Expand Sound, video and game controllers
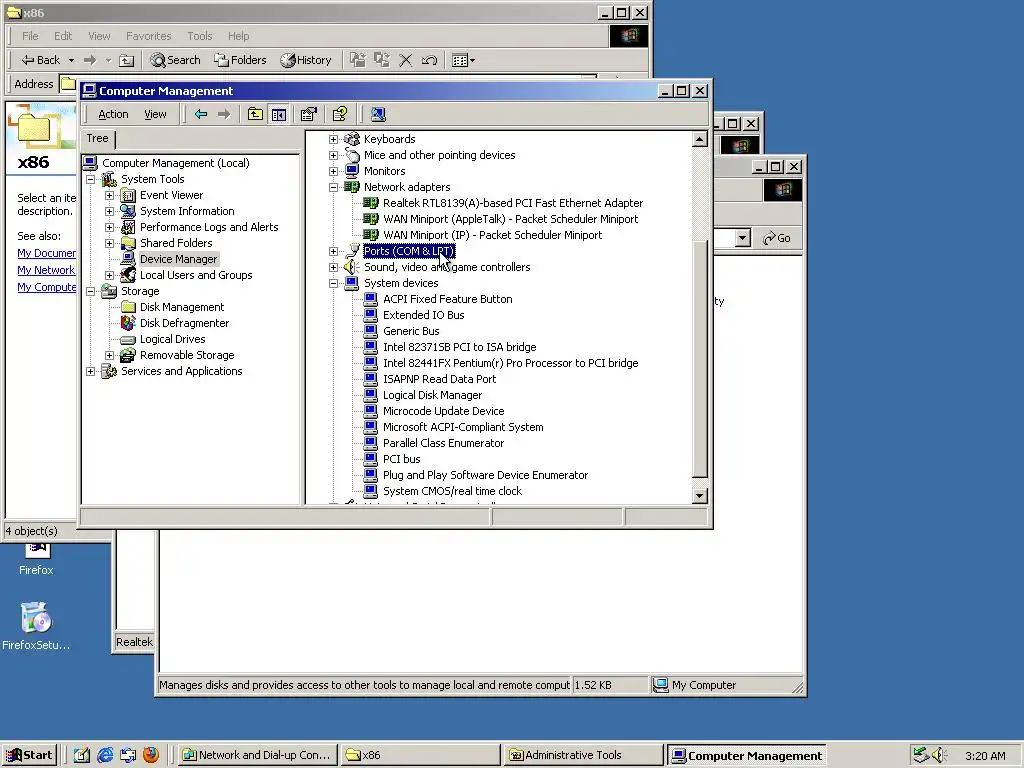 (x=333, y=267)
